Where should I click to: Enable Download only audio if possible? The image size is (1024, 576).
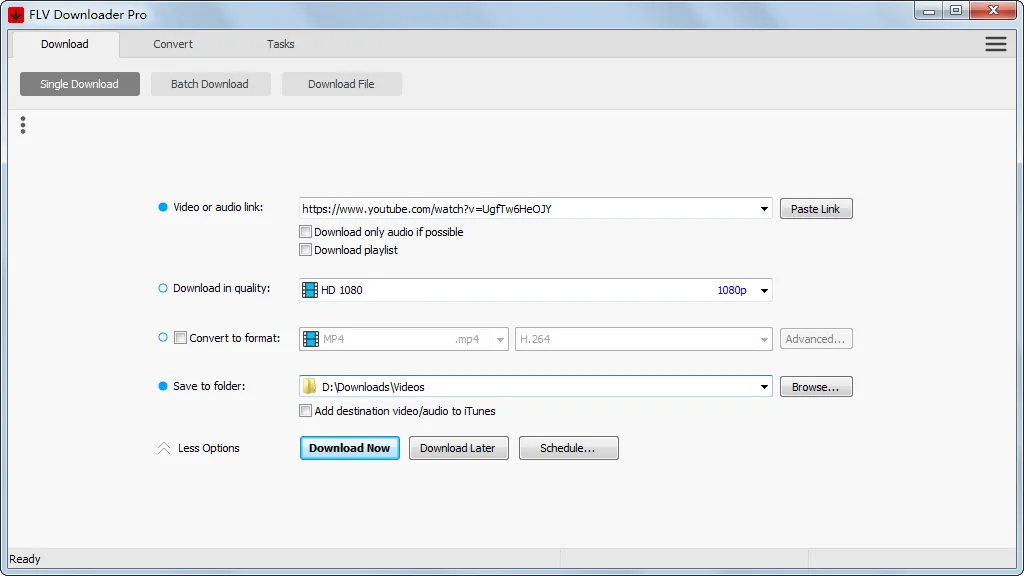pos(305,232)
